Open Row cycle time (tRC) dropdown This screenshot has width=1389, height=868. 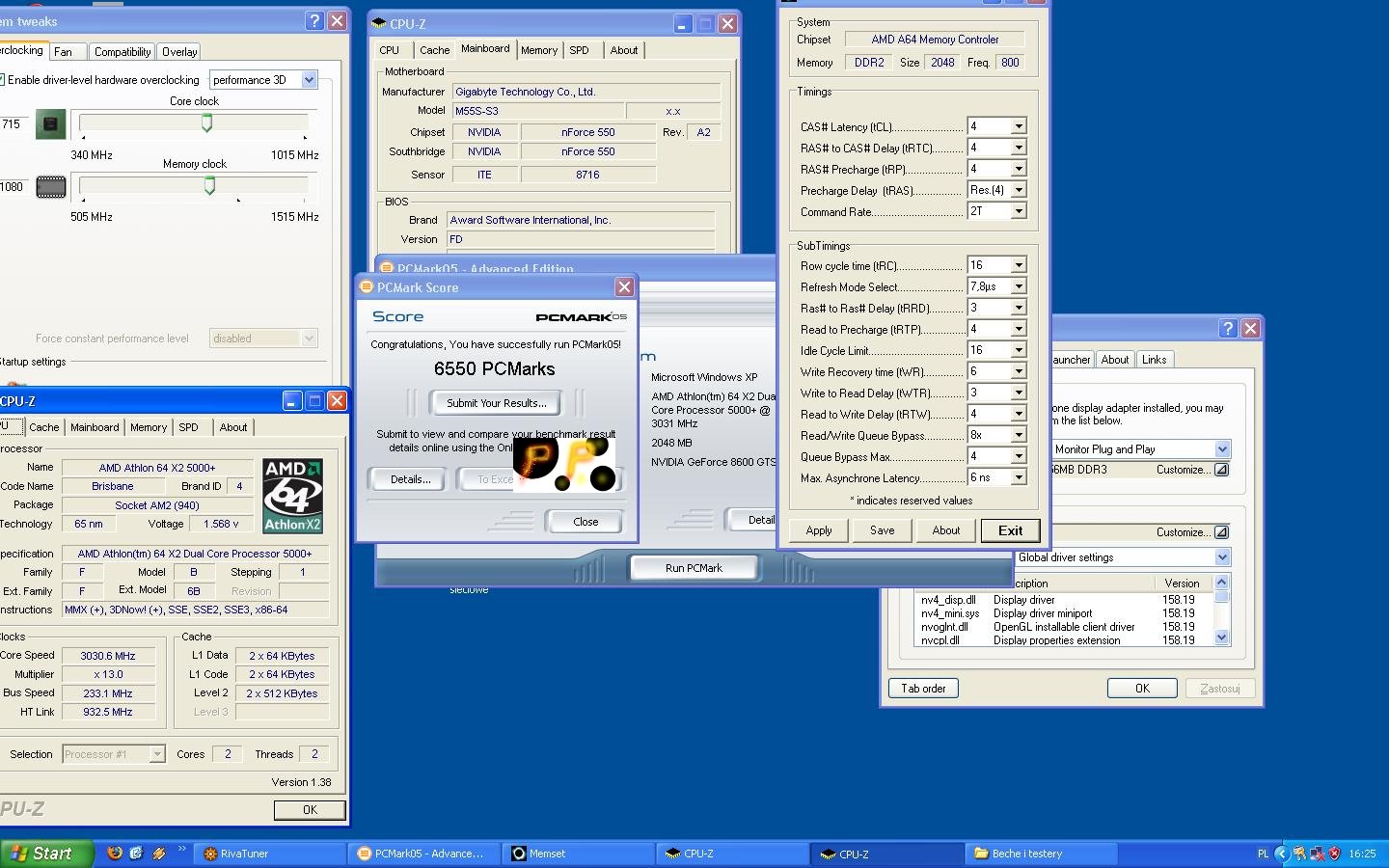click(1018, 265)
